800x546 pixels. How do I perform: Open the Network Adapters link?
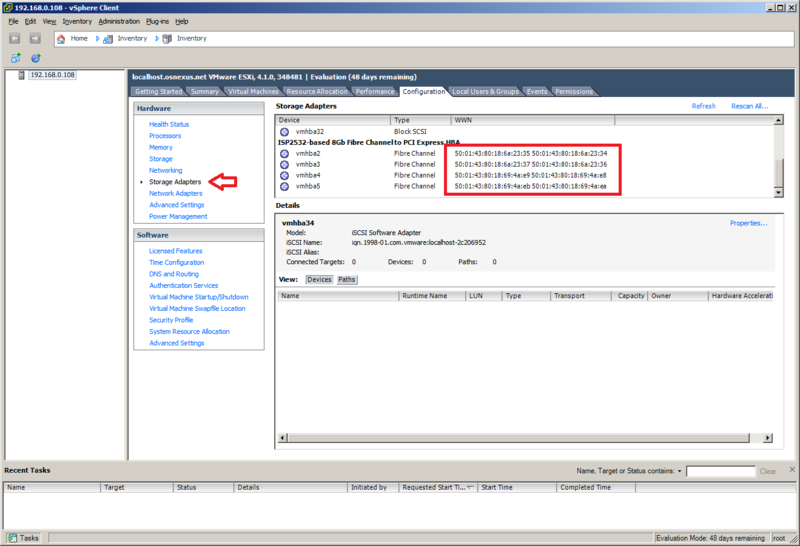[x=176, y=193]
